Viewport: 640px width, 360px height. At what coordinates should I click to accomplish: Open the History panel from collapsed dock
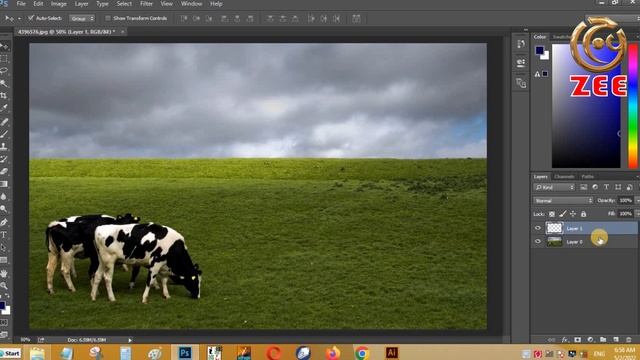coord(521,44)
